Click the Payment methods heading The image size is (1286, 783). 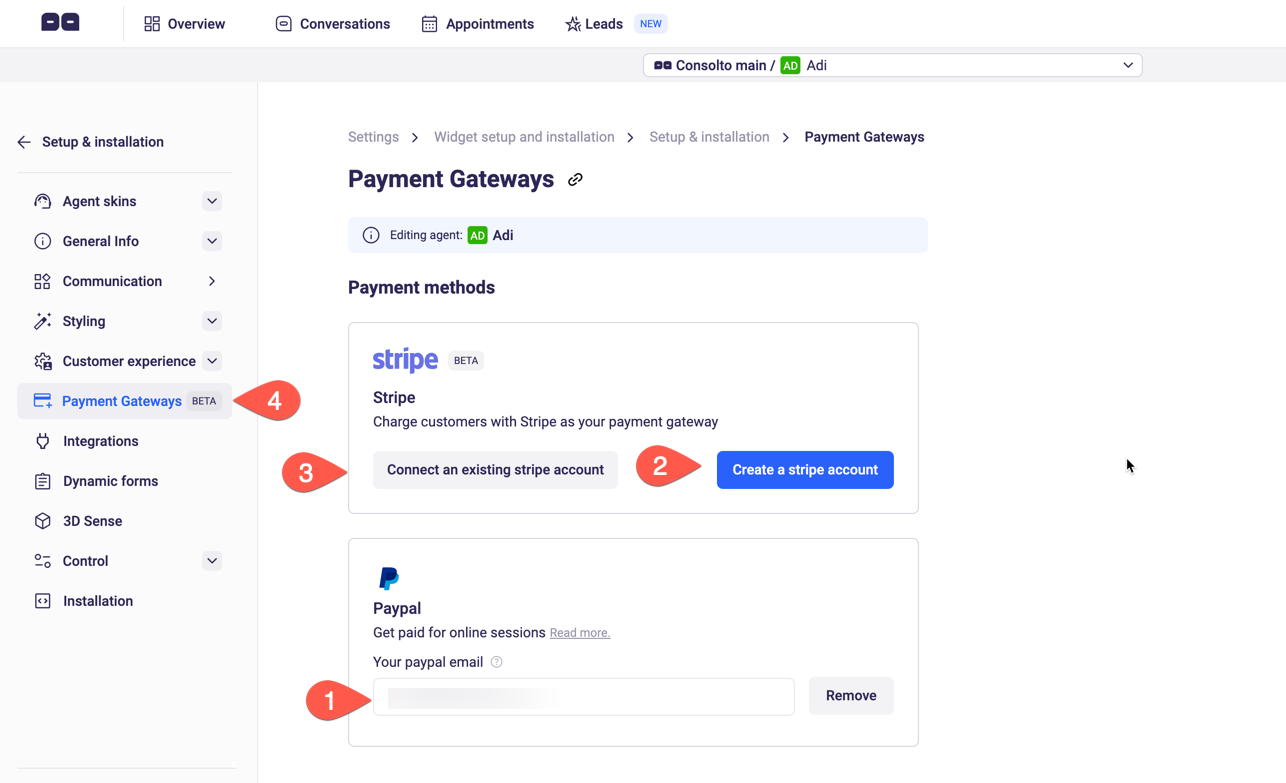pyautogui.click(x=421, y=288)
